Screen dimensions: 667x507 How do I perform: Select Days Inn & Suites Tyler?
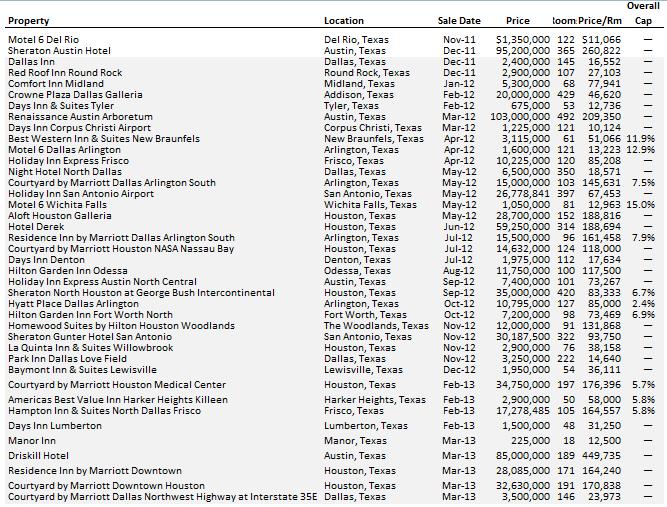point(61,106)
